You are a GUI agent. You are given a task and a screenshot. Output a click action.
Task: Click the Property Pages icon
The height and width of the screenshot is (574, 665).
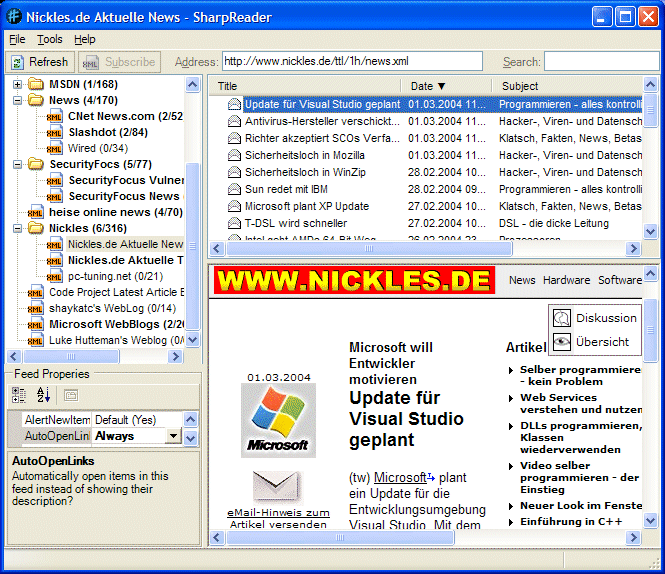(71, 395)
